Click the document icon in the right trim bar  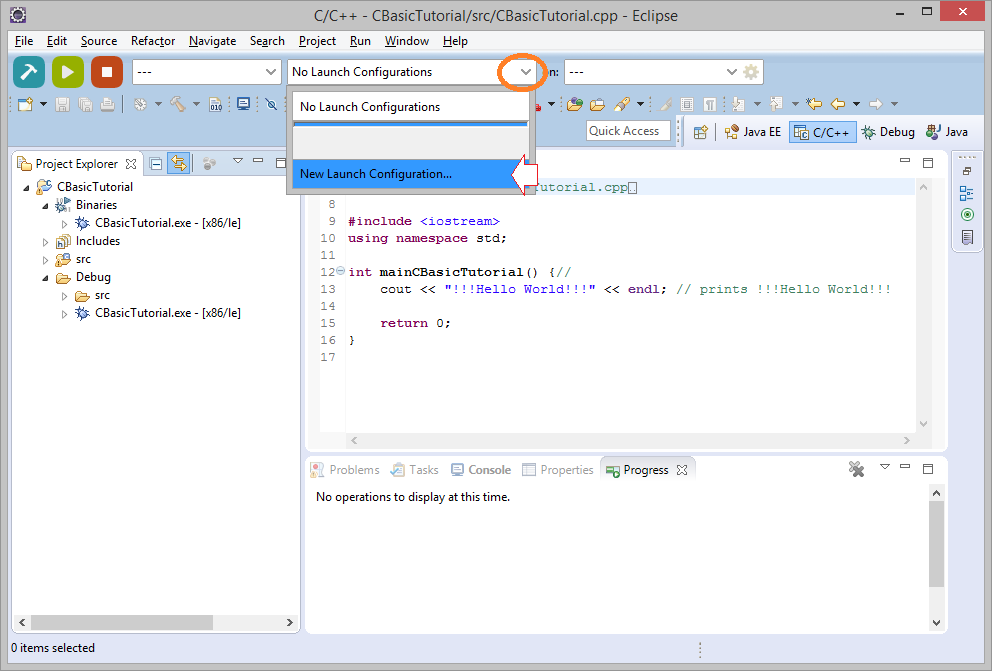(x=967, y=237)
